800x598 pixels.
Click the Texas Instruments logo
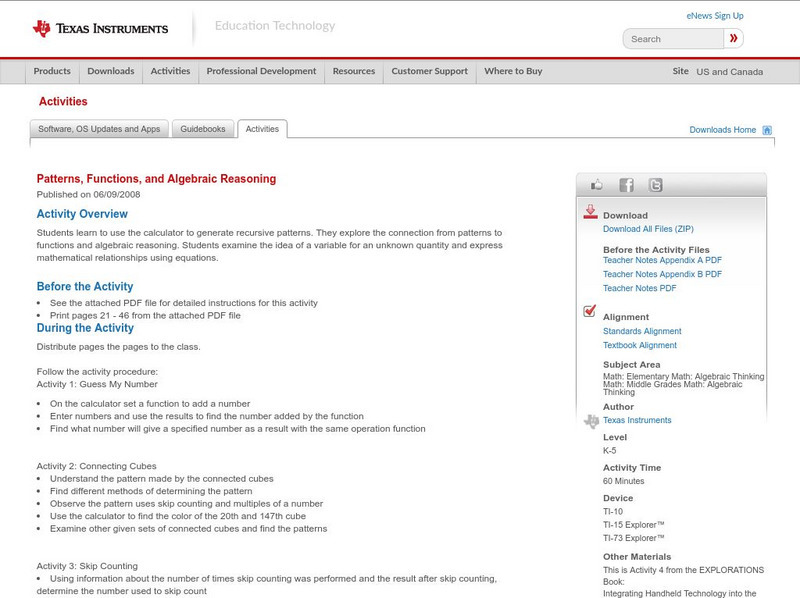[101, 29]
